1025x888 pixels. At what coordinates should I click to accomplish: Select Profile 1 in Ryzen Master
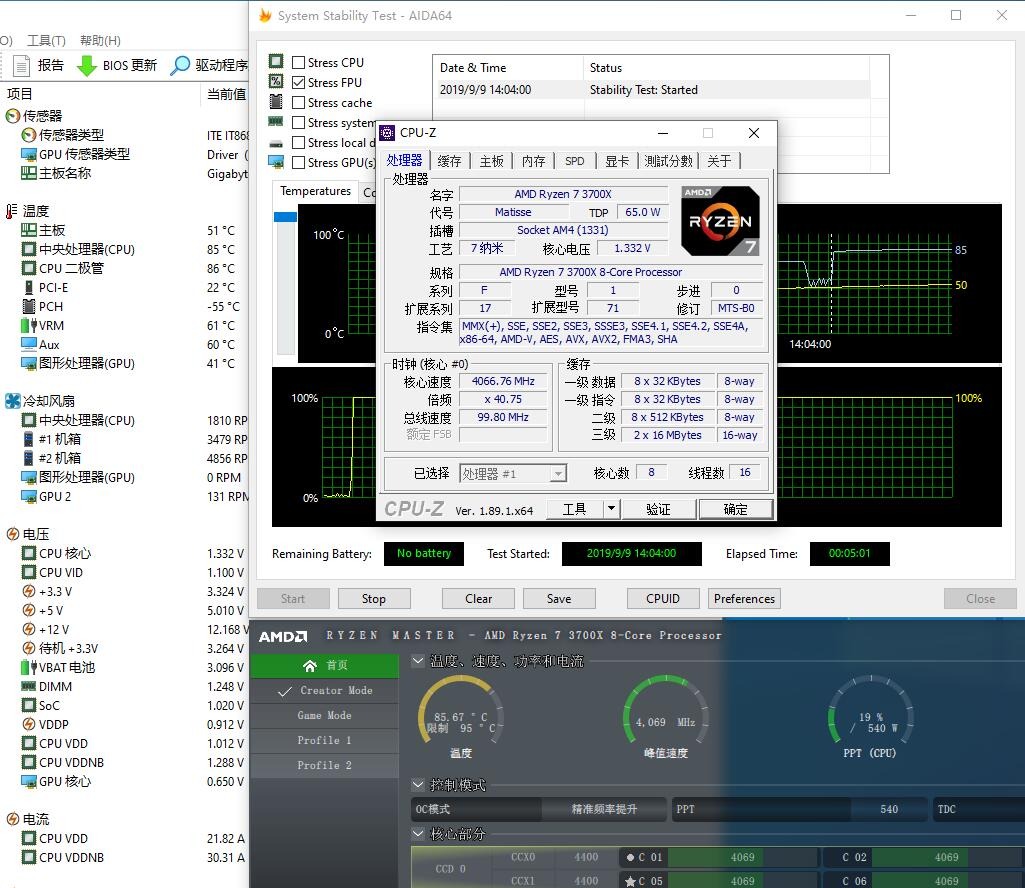[x=324, y=740]
